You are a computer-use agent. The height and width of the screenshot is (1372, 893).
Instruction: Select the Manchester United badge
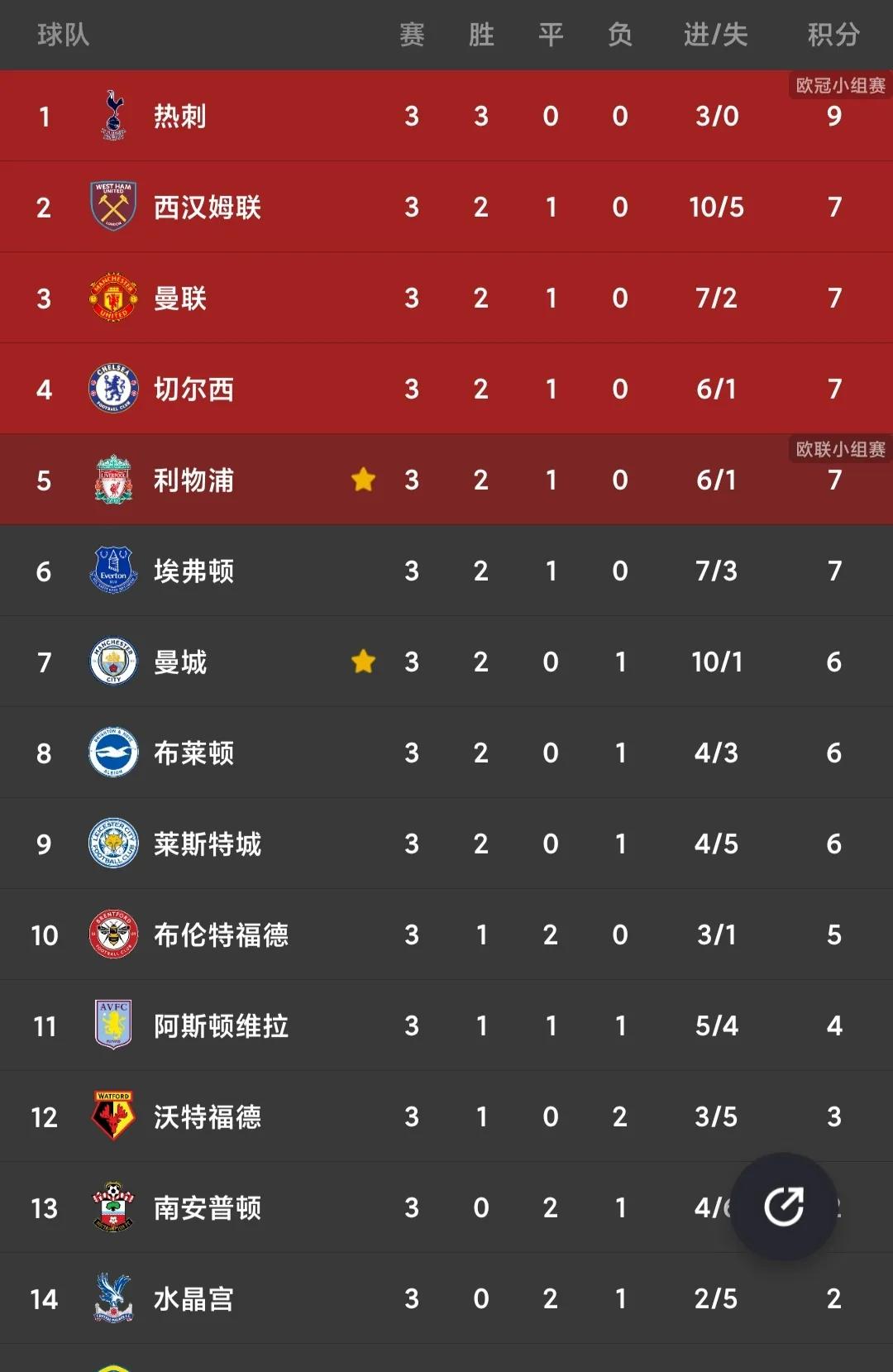[x=113, y=298]
